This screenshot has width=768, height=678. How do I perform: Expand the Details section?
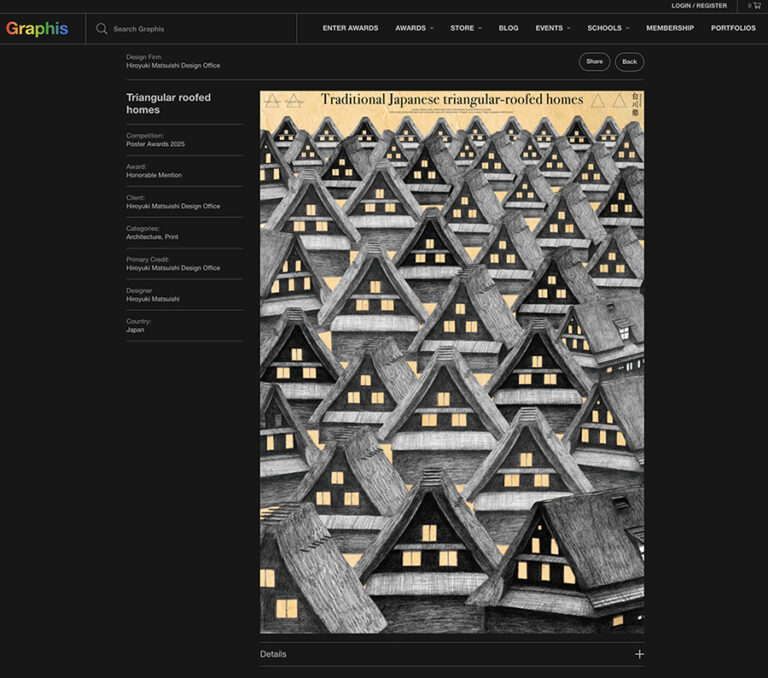452,654
